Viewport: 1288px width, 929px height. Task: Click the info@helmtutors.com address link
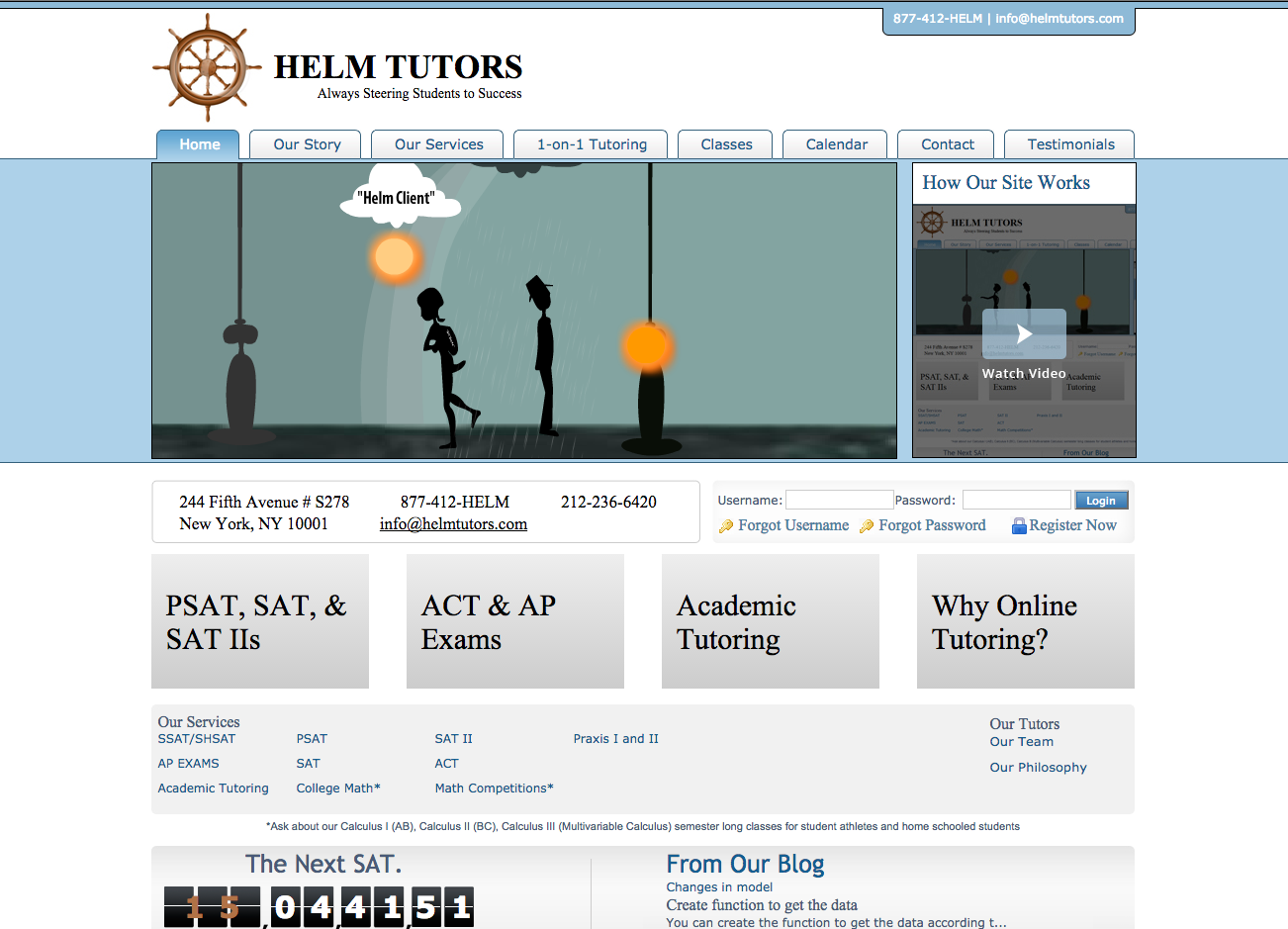coord(453,524)
